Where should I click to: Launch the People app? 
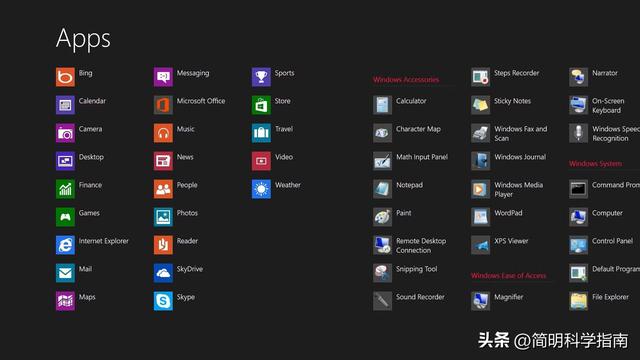click(x=163, y=189)
